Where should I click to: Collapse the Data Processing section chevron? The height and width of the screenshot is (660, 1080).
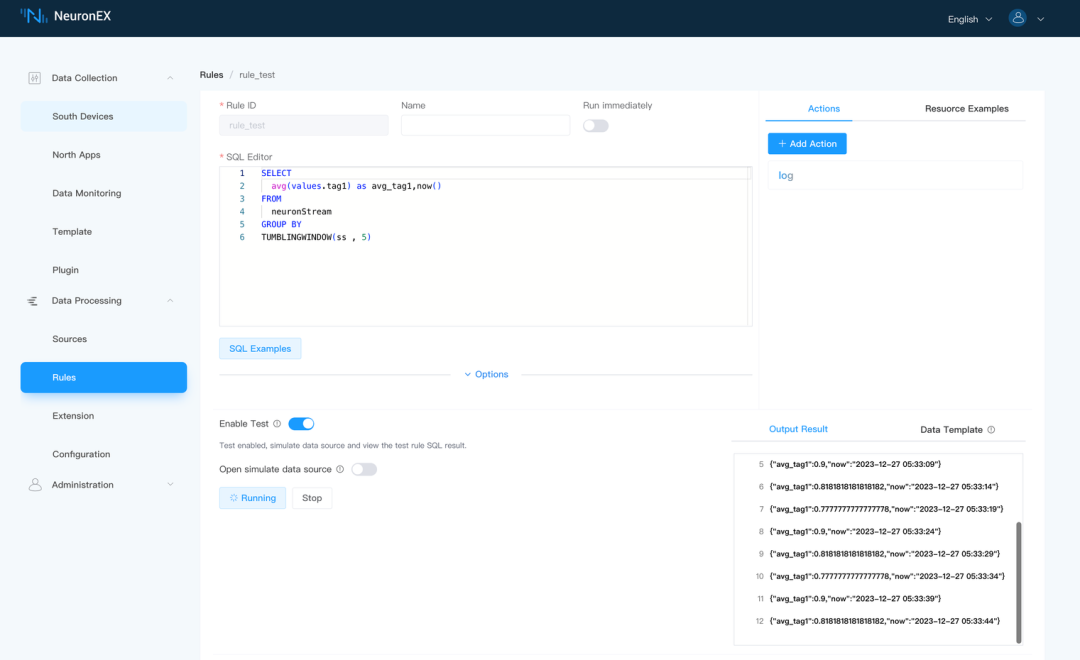(x=170, y=301)
